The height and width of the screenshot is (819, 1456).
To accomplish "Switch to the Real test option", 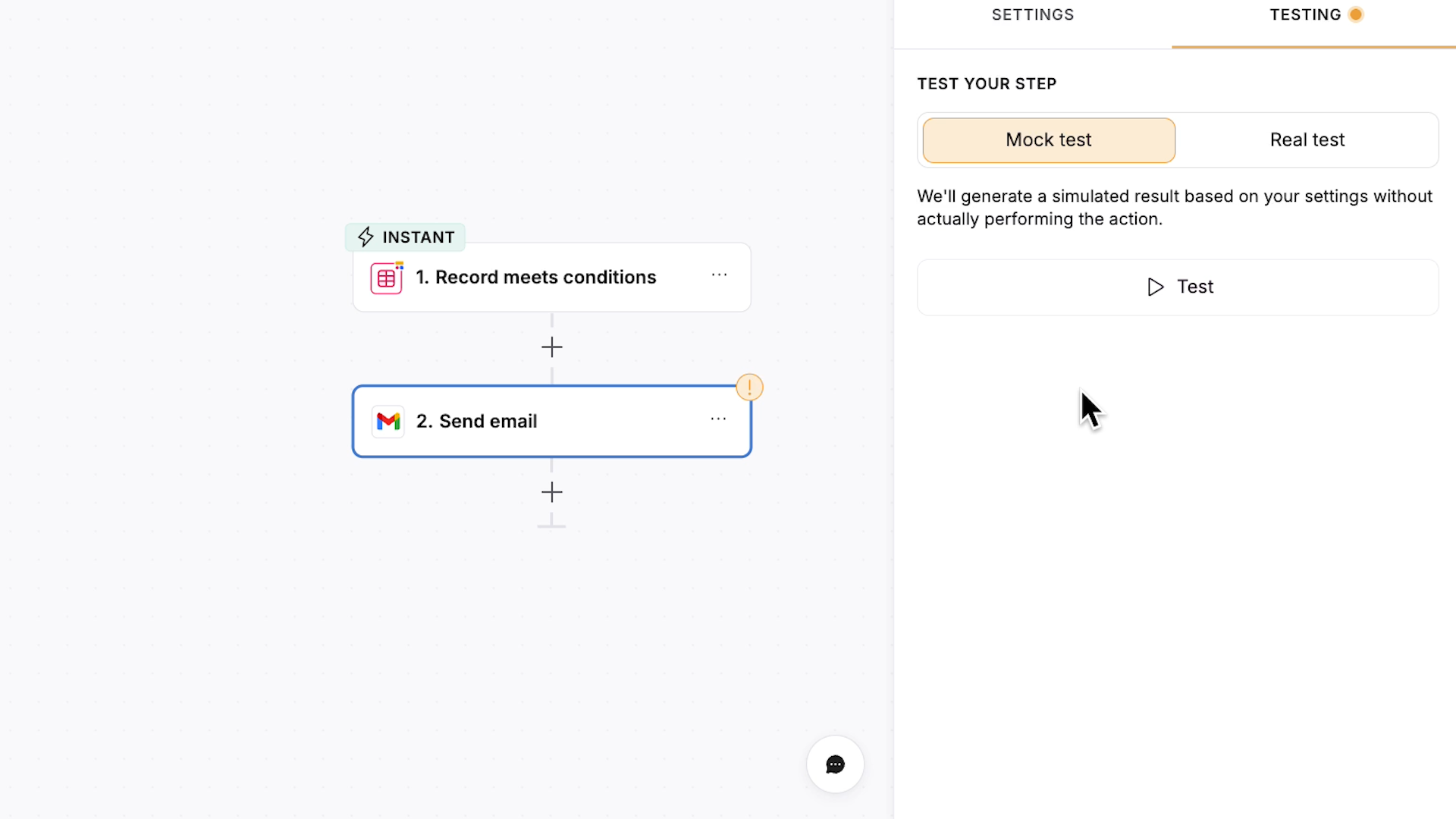I will tap(1307, 140).
